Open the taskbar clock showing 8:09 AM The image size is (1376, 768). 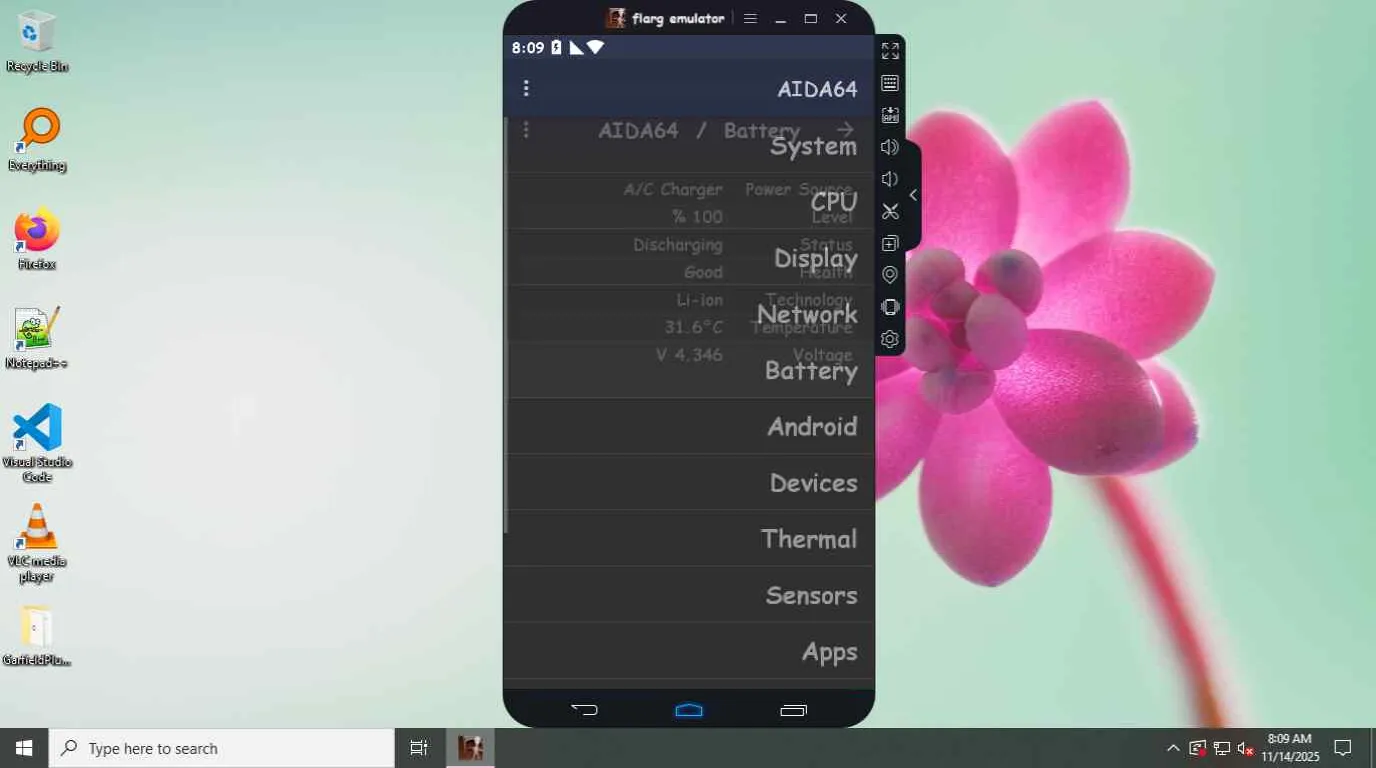click(x=1290, y=748)
